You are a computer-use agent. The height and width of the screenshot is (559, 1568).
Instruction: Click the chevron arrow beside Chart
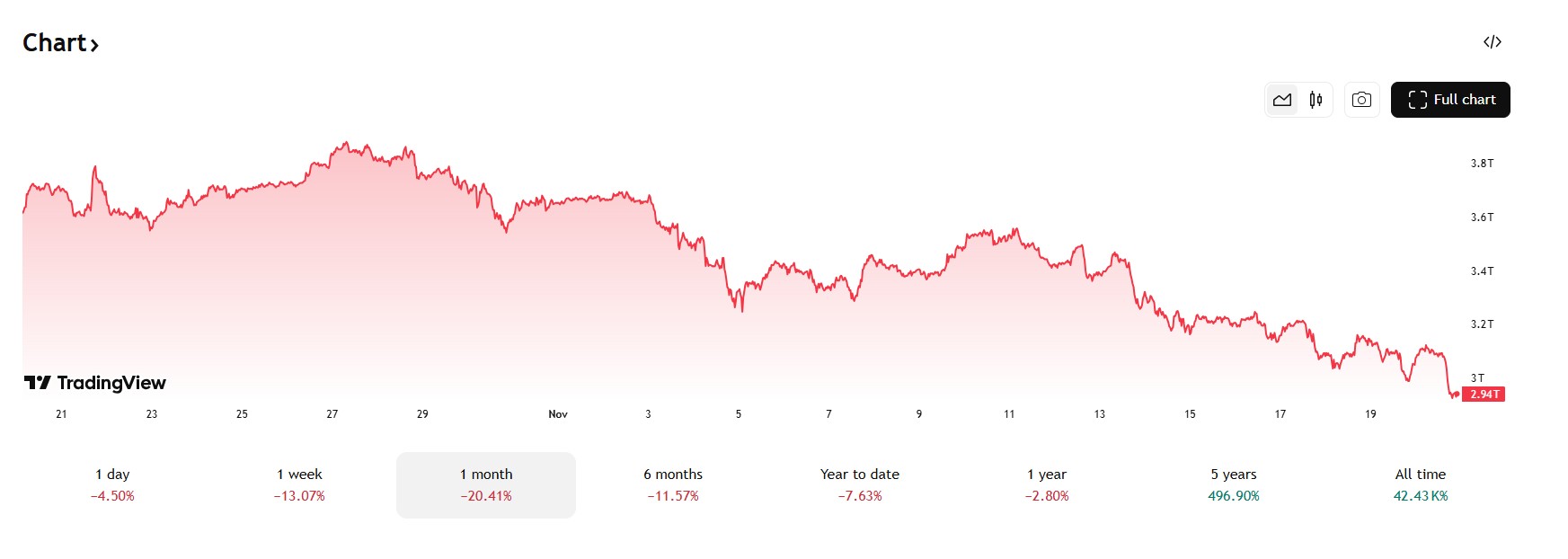pos(94,45)
